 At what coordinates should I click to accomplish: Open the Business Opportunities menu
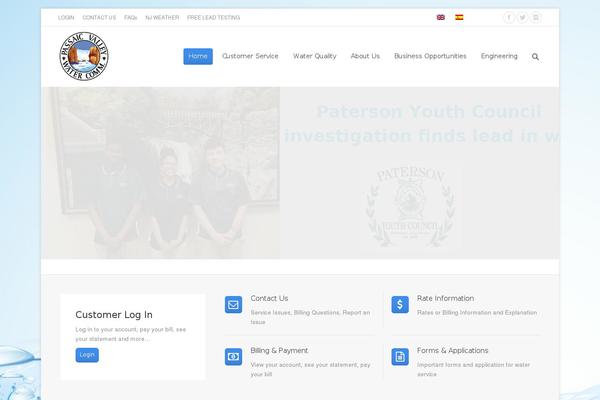[x=430, y=56]
